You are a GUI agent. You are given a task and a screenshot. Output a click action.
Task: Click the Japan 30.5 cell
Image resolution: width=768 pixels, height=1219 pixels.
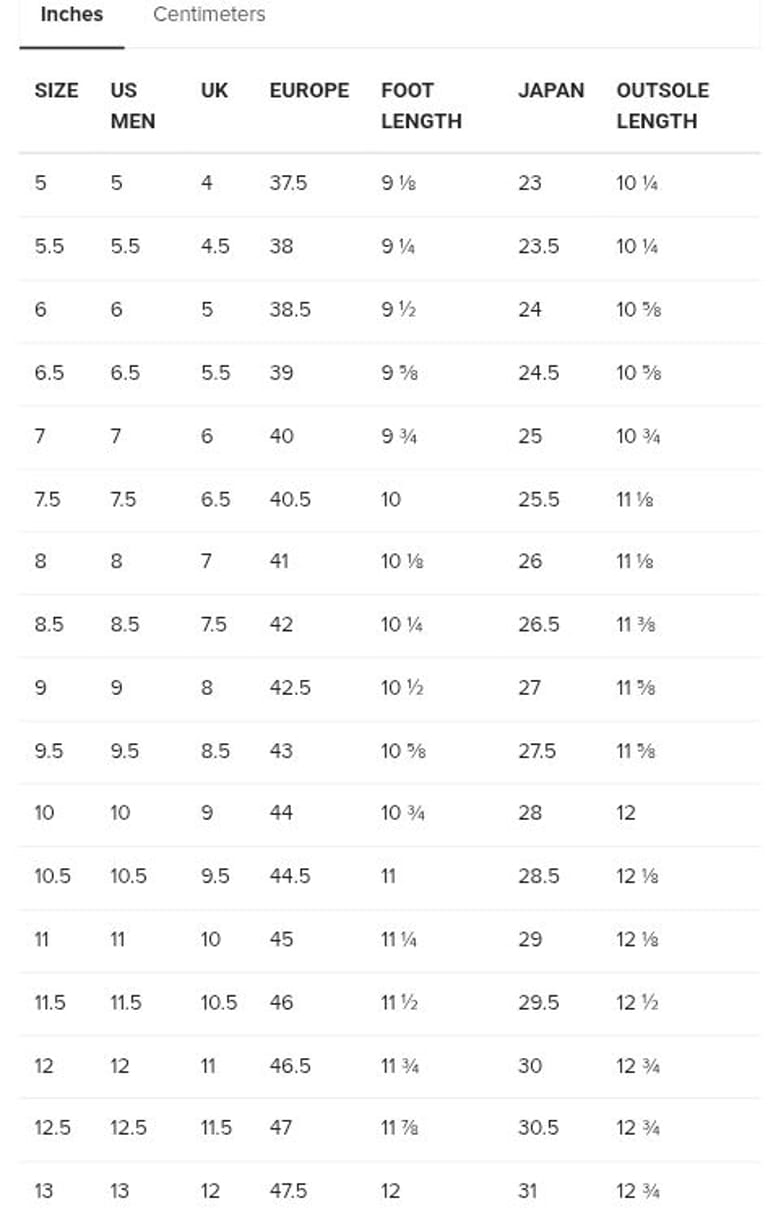[x=538, y=1128]
